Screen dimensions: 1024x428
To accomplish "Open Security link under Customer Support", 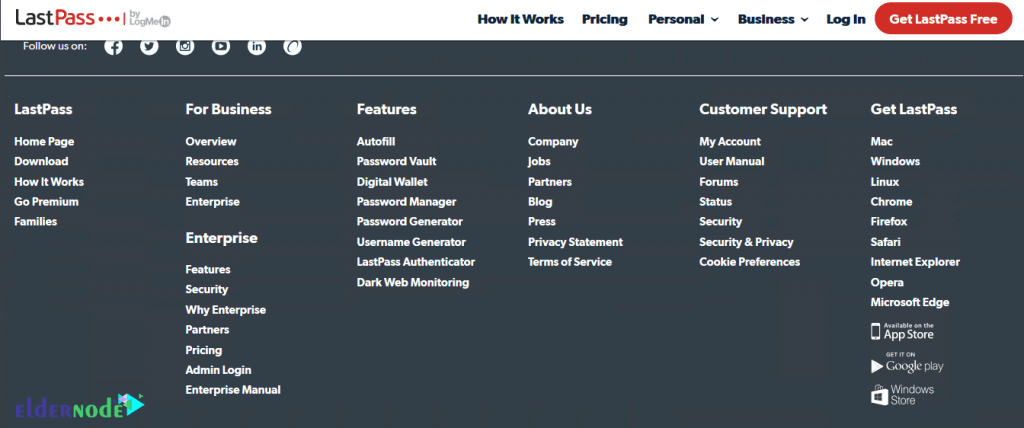I will pos(720,222).
